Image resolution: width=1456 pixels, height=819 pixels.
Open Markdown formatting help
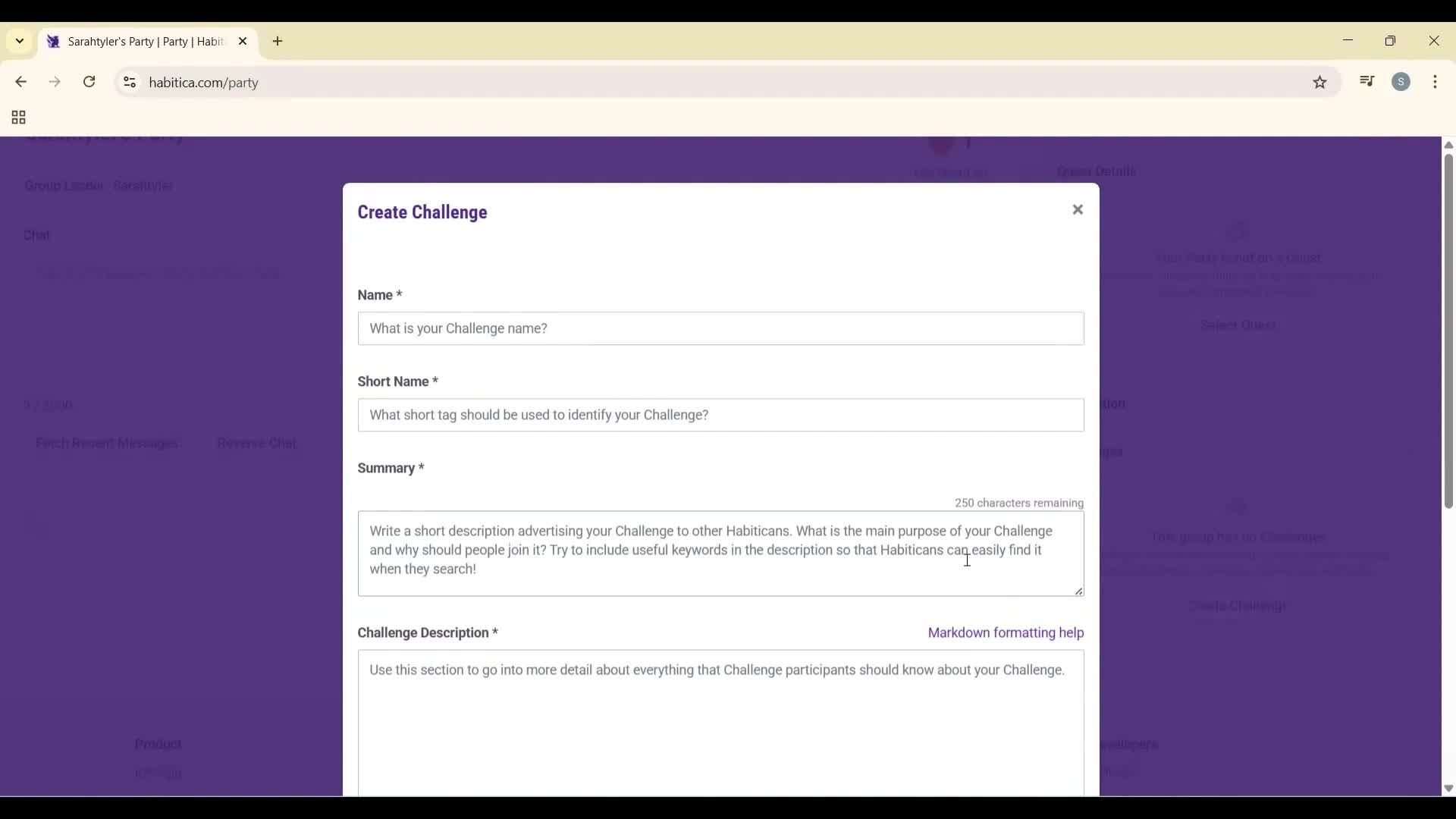1005,632
